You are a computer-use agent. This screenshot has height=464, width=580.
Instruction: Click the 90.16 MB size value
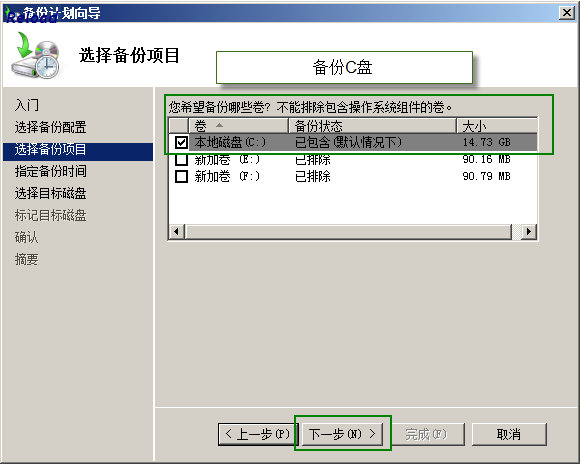[x=486, y=159]
